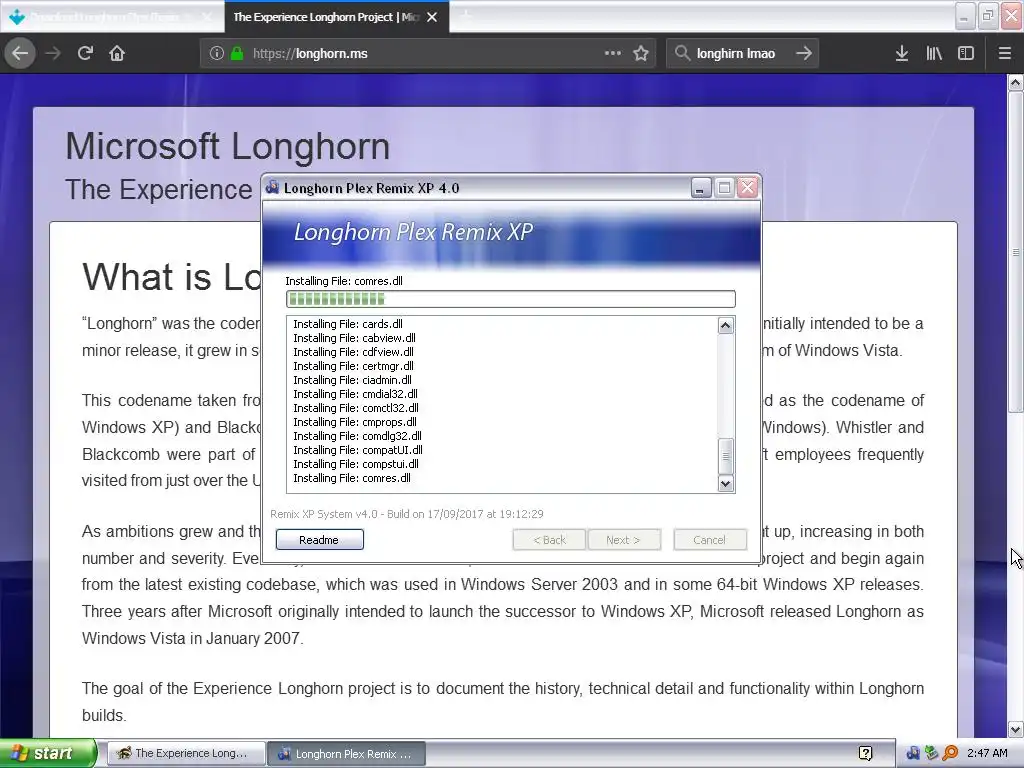Viewport: 1024px width, 768px height.
Task: Open the downloads arrow icon
Action: pyautogui.click(x=902, y=53)
